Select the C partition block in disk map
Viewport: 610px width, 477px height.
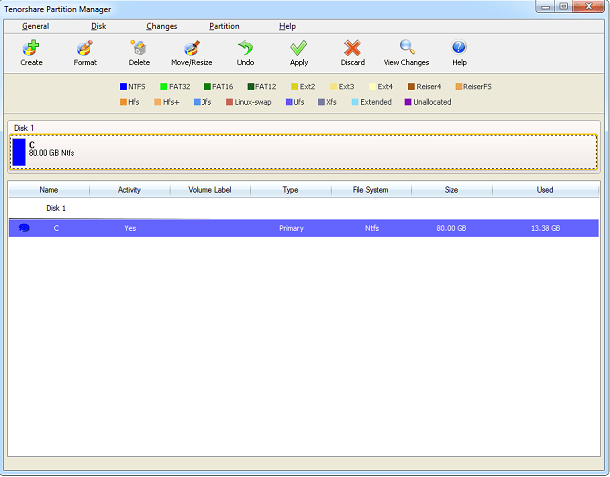click(303, 152)
